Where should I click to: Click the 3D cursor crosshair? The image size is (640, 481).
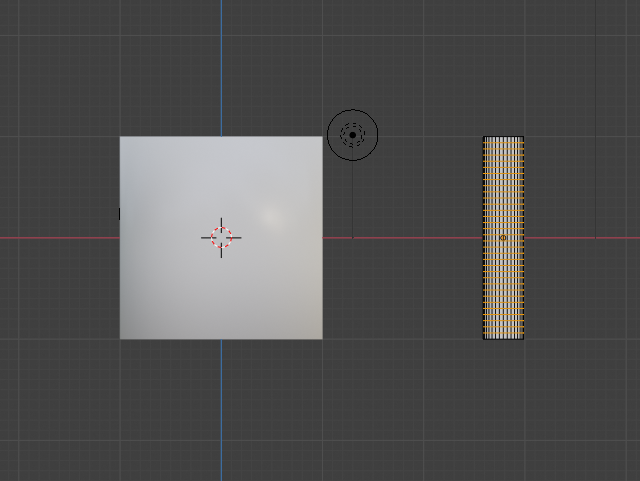[221, 237]
